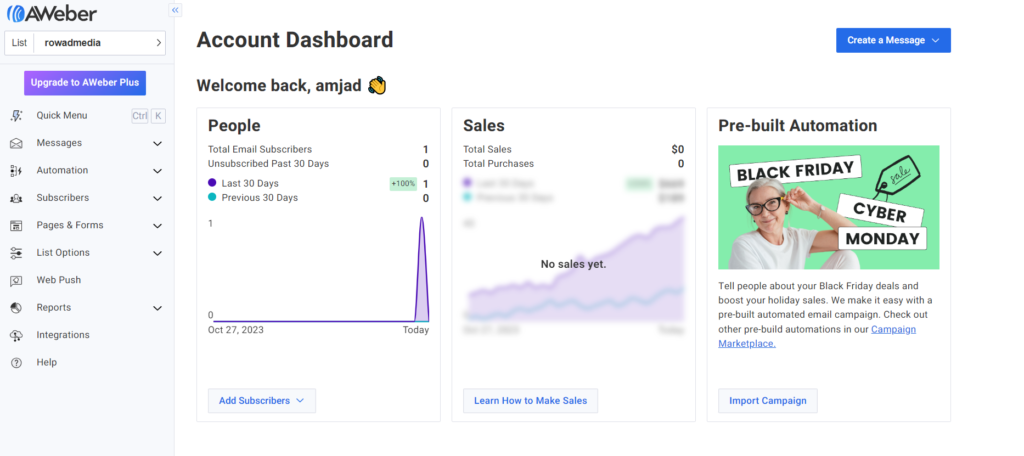Click the Pages & Forms icon
Image resolution: width=1024 pixels, height=456 pixels.
coord(16,225)
